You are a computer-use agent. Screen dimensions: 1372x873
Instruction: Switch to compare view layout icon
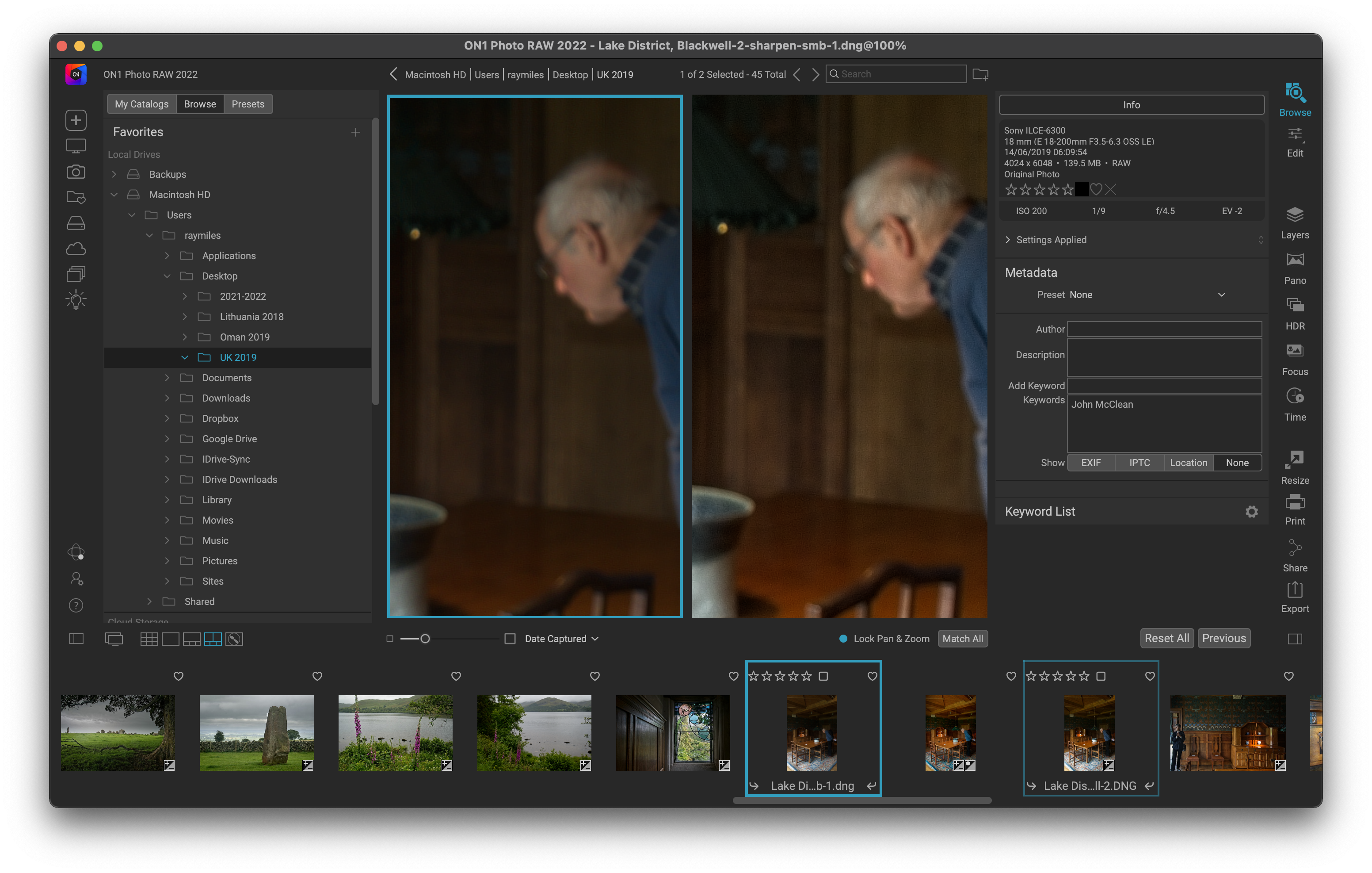coord(213,639)
